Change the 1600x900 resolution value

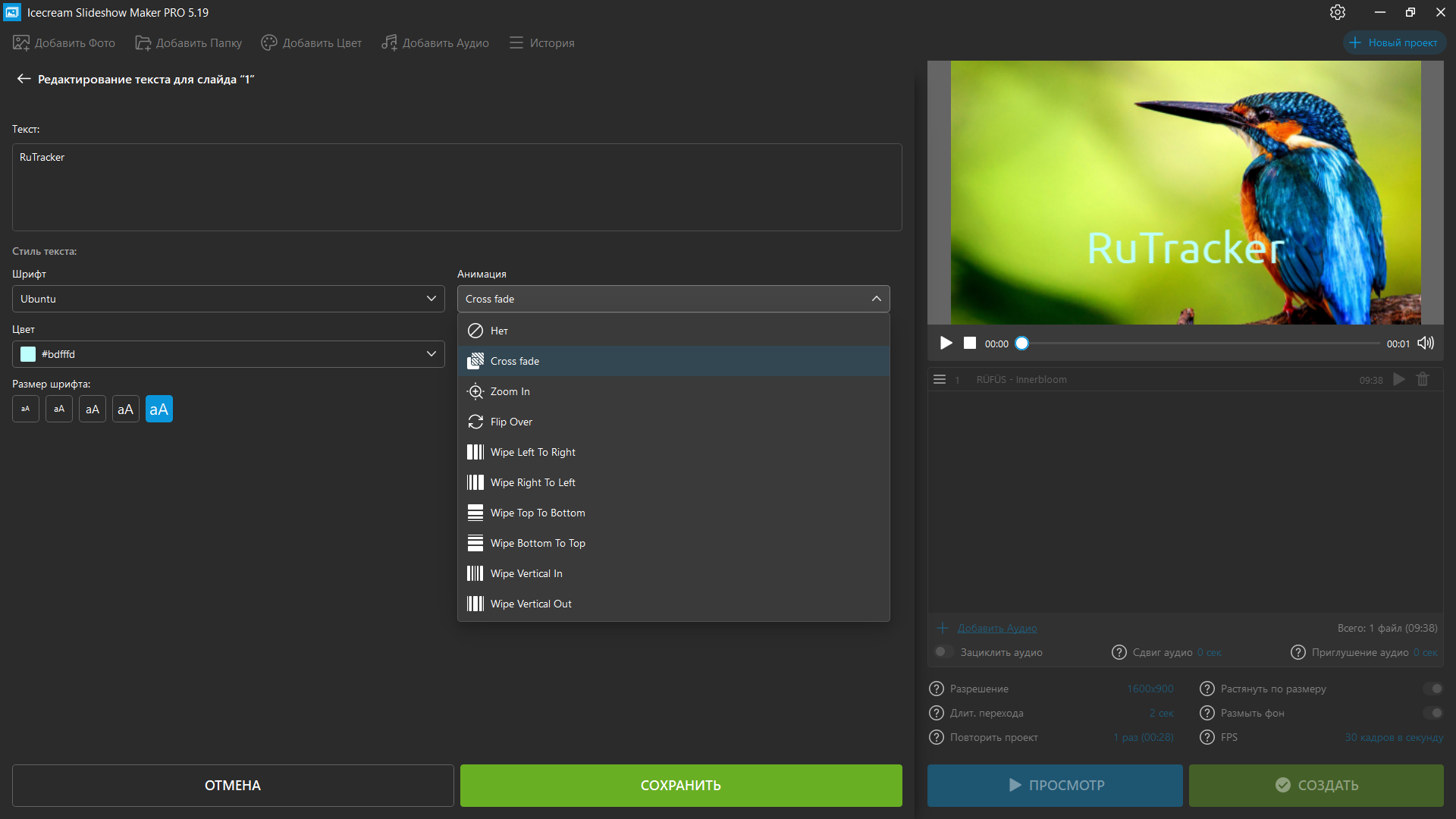[x=1150, y=689]
